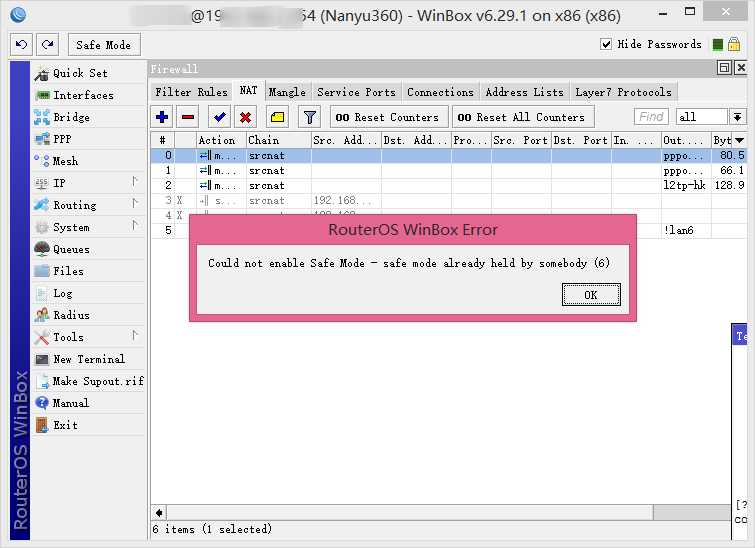Click the WinBox moon logo icon
Screen dimensions: 755x548
pyautogui.click(x=18, y=15)
